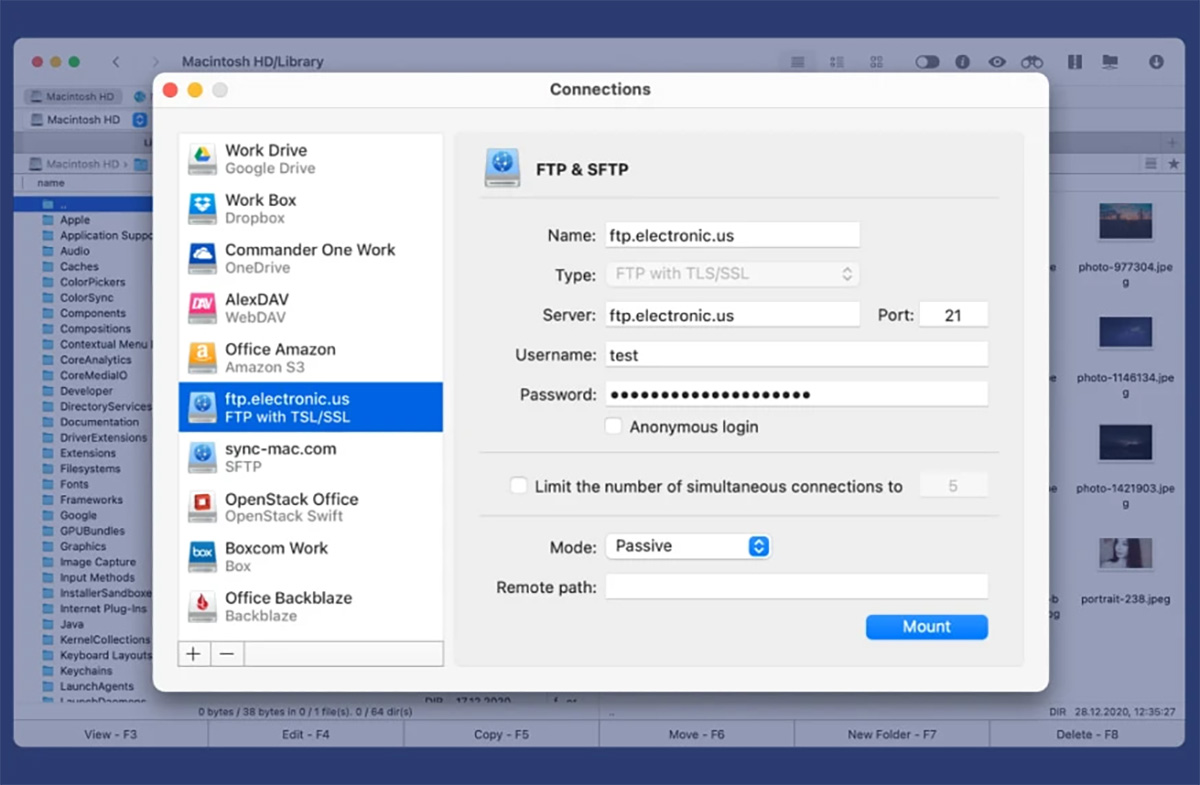The height and width of the screenshot is (785, 1200).
Task: Switch to the Macintosh HD tab
Action: (x=71, y=96)
